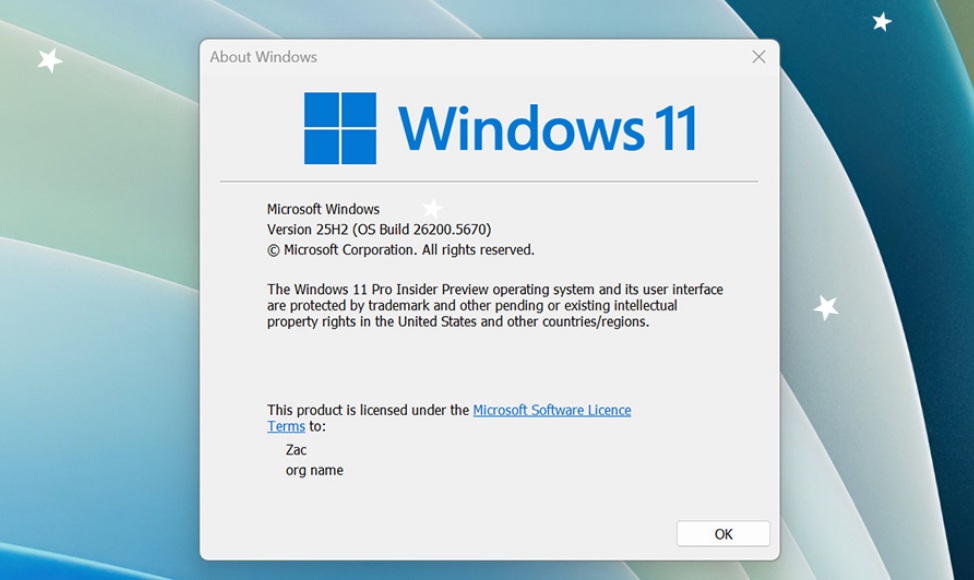974x580 pixels.
Task: Click the "About Windows" title bar text
Action: tap(263, 57)
